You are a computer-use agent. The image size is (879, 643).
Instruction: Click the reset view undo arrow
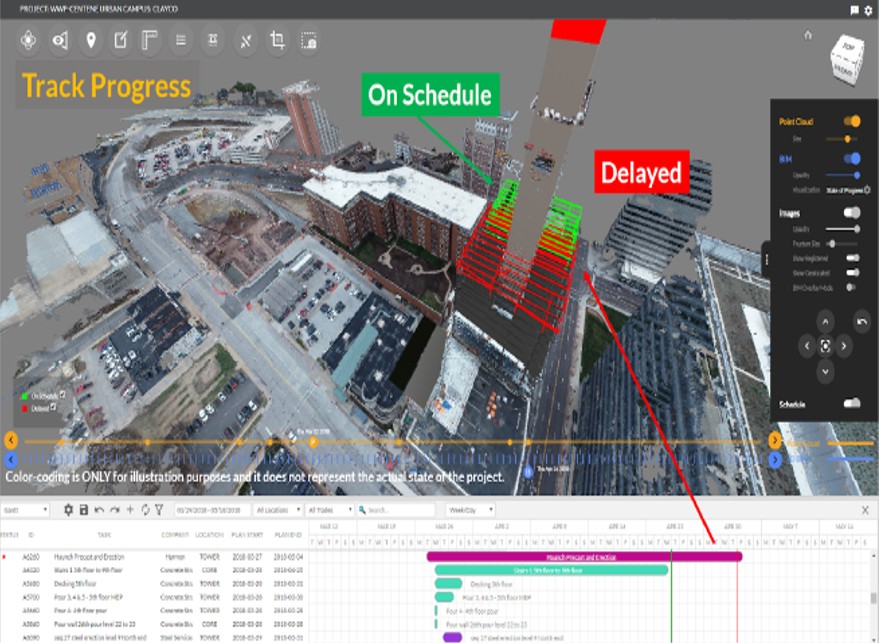[x=862, y=321]
